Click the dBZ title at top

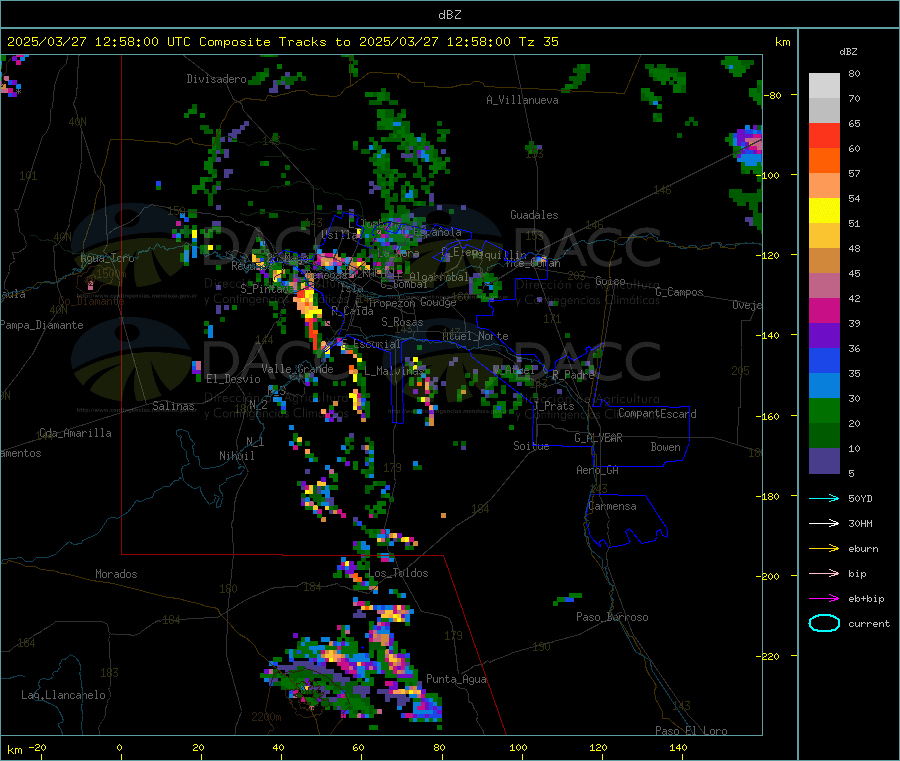[449, 15]
